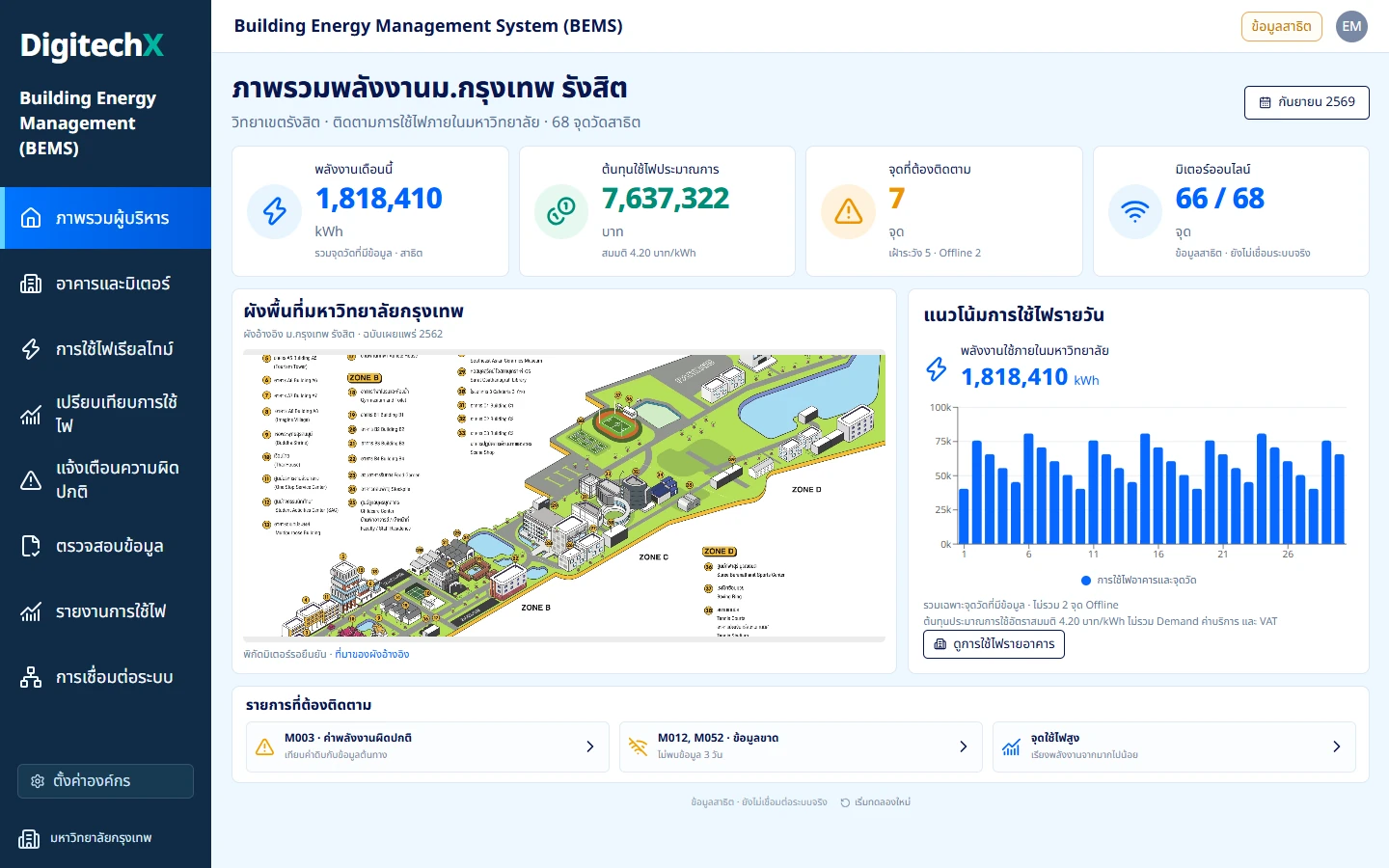Click the campus map image

click(564, 495)
